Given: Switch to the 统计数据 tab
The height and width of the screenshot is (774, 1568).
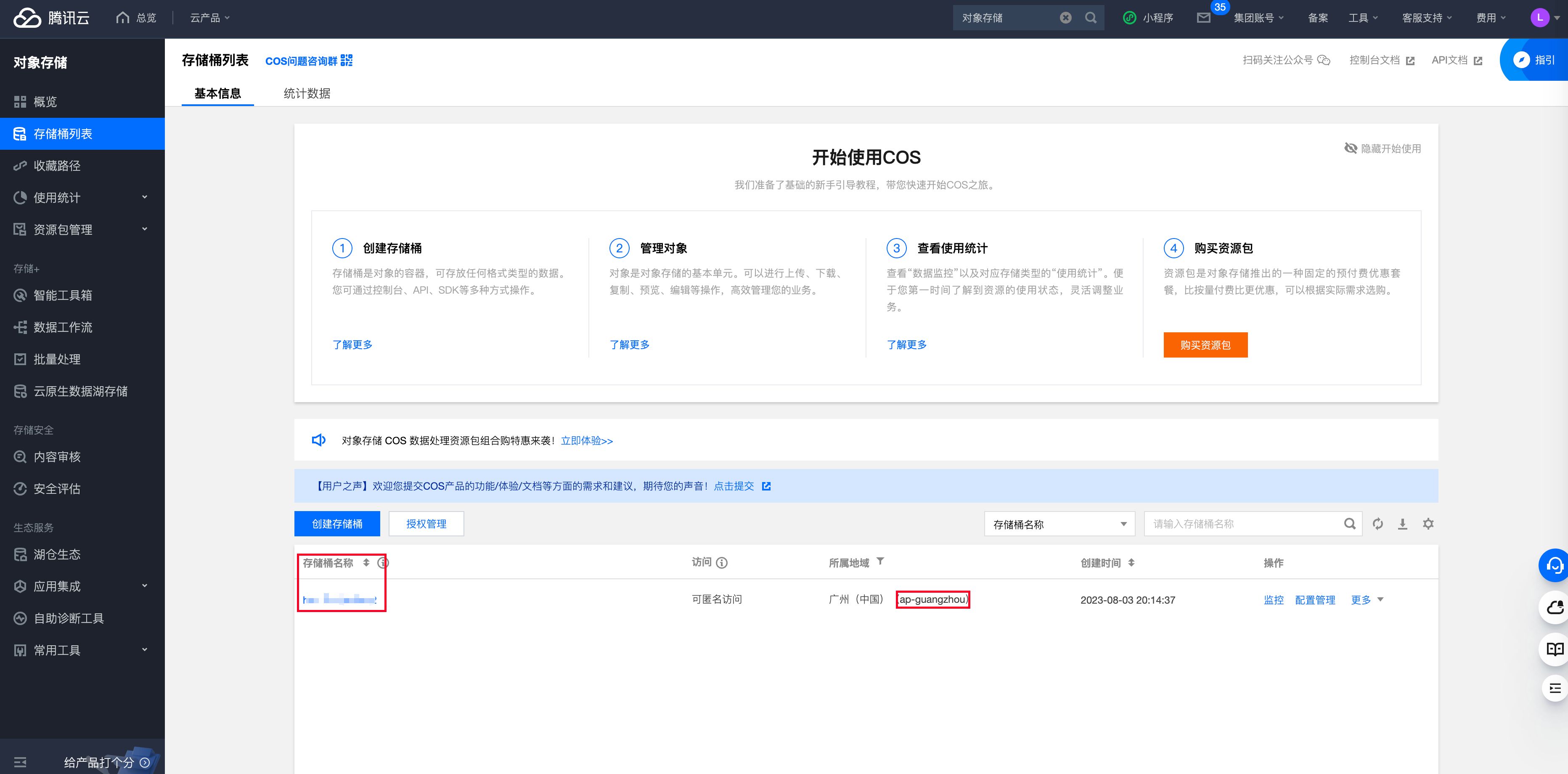Looking at the screenshot, I should pyautogui.click(x=307, y=93).
